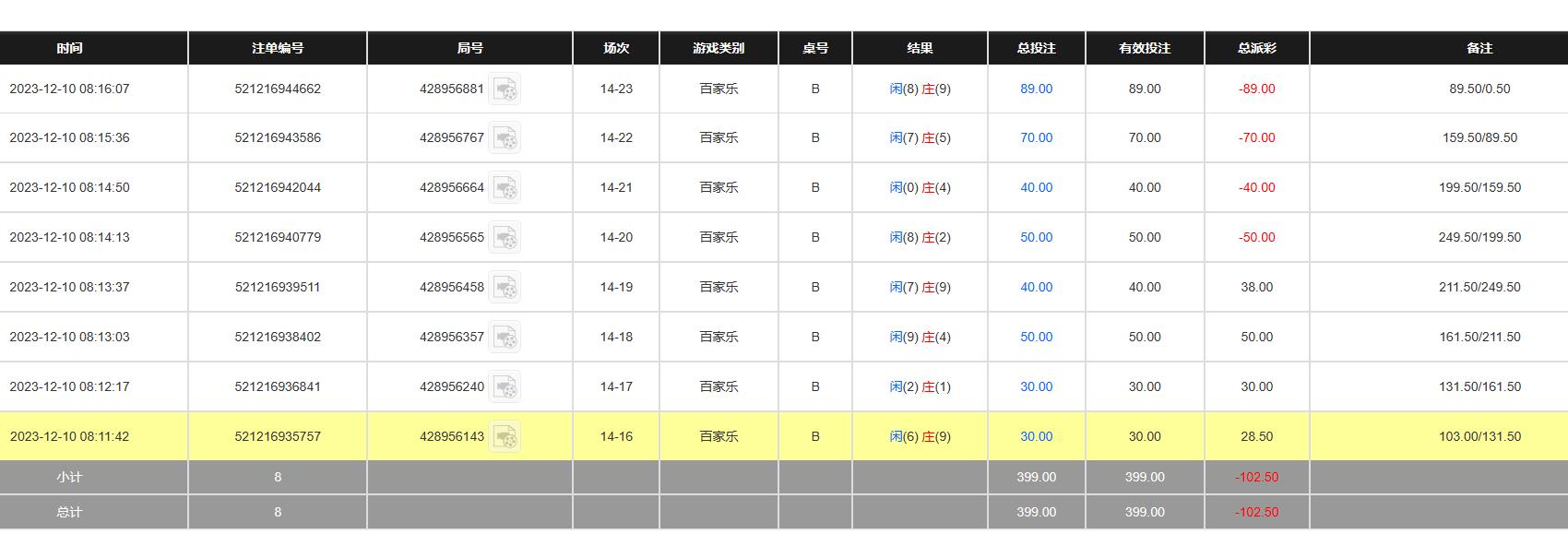Select the 注单编号 column header
The image size is (1568, 546).
pos(278,48)
